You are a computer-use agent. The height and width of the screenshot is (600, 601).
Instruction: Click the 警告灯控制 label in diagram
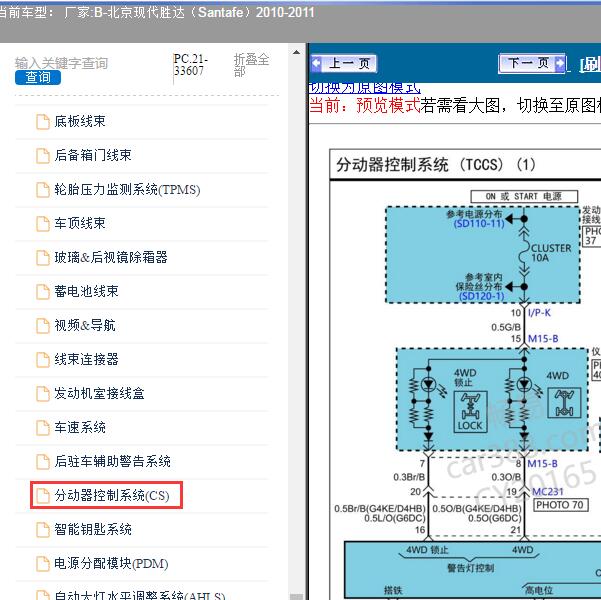[x=470, y=568]
